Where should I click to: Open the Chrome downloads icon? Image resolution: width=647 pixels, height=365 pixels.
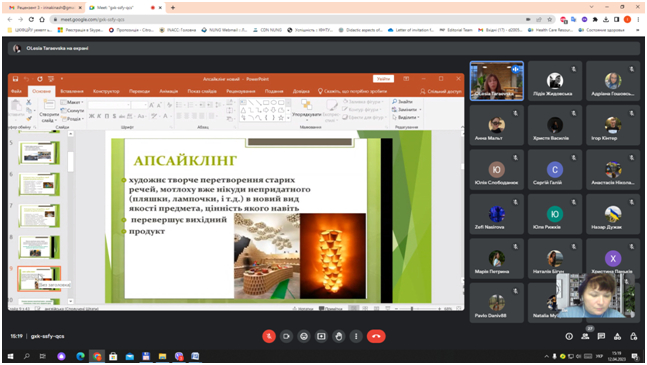[606, 19]
